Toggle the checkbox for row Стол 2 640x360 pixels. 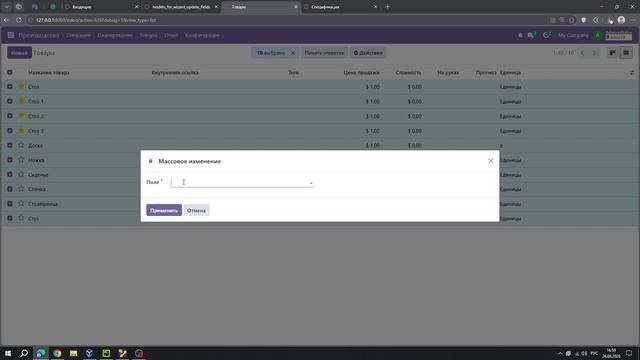[10, 116]
